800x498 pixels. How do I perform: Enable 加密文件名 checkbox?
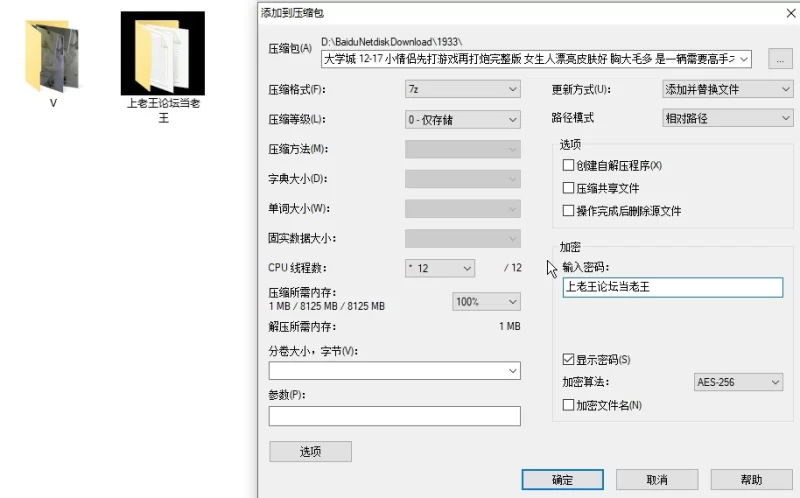569,405
